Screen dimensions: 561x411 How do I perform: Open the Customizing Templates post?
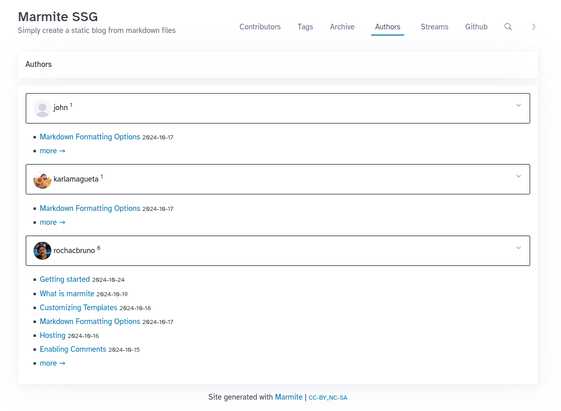(78, 307)
